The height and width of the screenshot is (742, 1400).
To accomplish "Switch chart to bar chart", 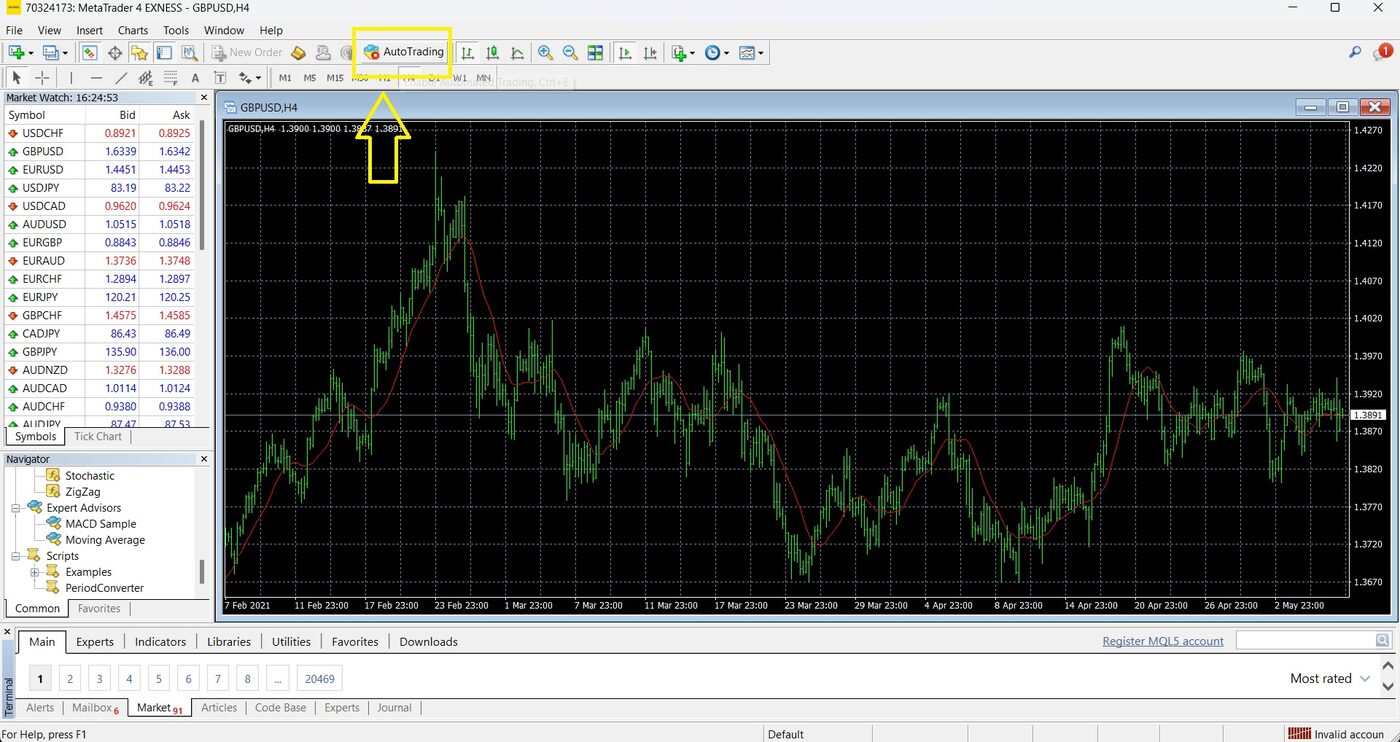I will (x=467, y=52).
